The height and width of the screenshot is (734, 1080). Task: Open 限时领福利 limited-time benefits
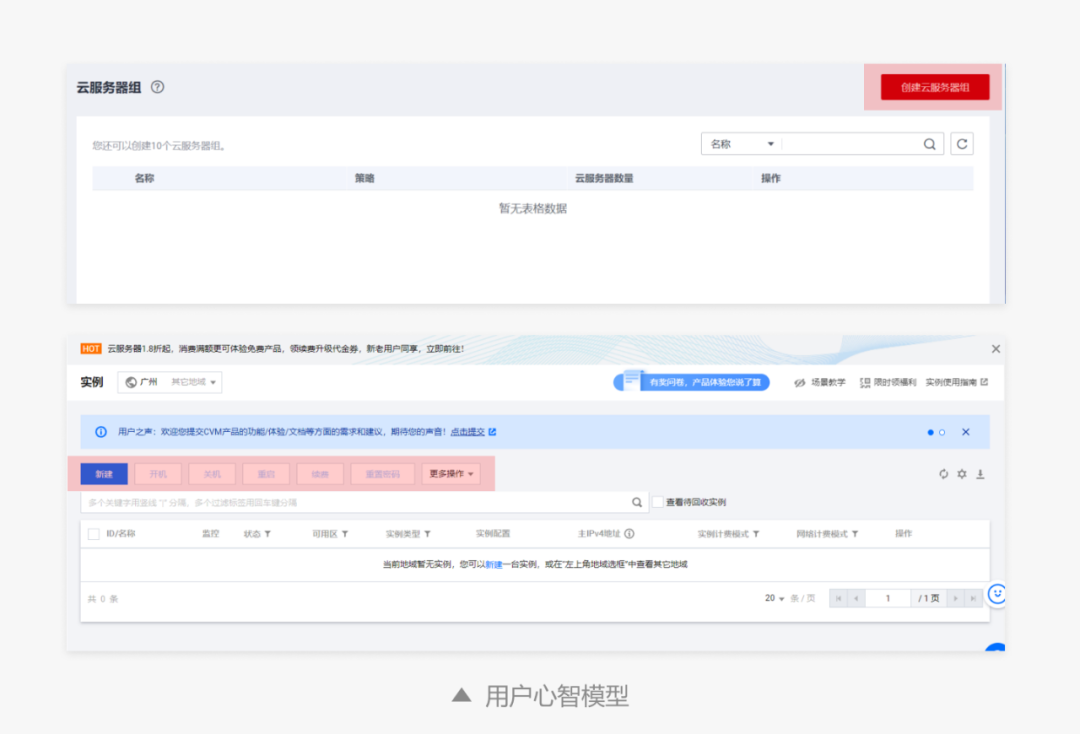click(888, 382)
